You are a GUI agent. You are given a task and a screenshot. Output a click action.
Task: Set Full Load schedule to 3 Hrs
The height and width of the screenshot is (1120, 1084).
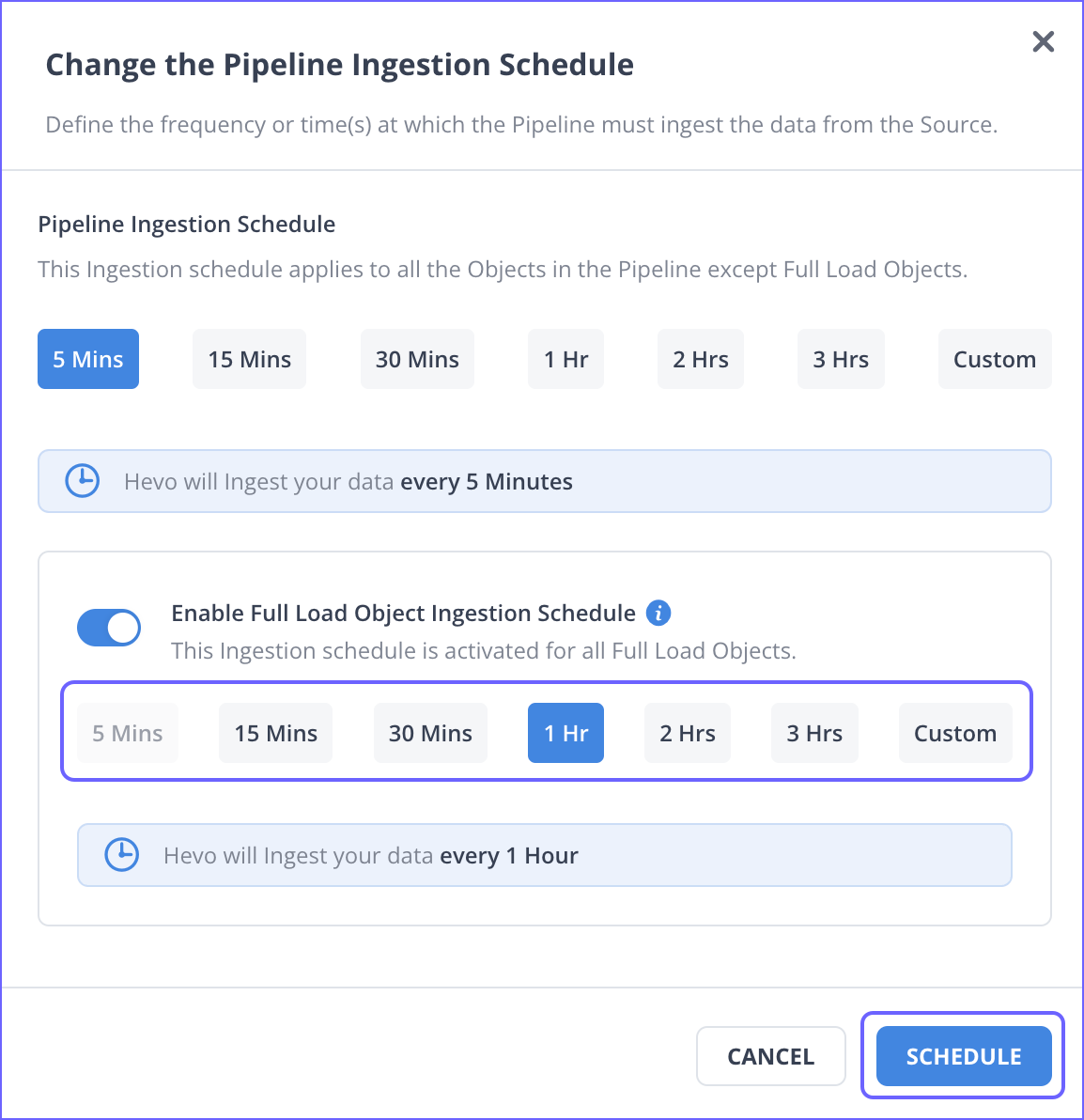814,733
